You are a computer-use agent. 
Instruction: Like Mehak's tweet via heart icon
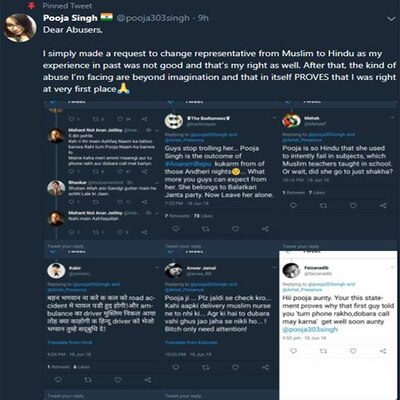[353, 205]
